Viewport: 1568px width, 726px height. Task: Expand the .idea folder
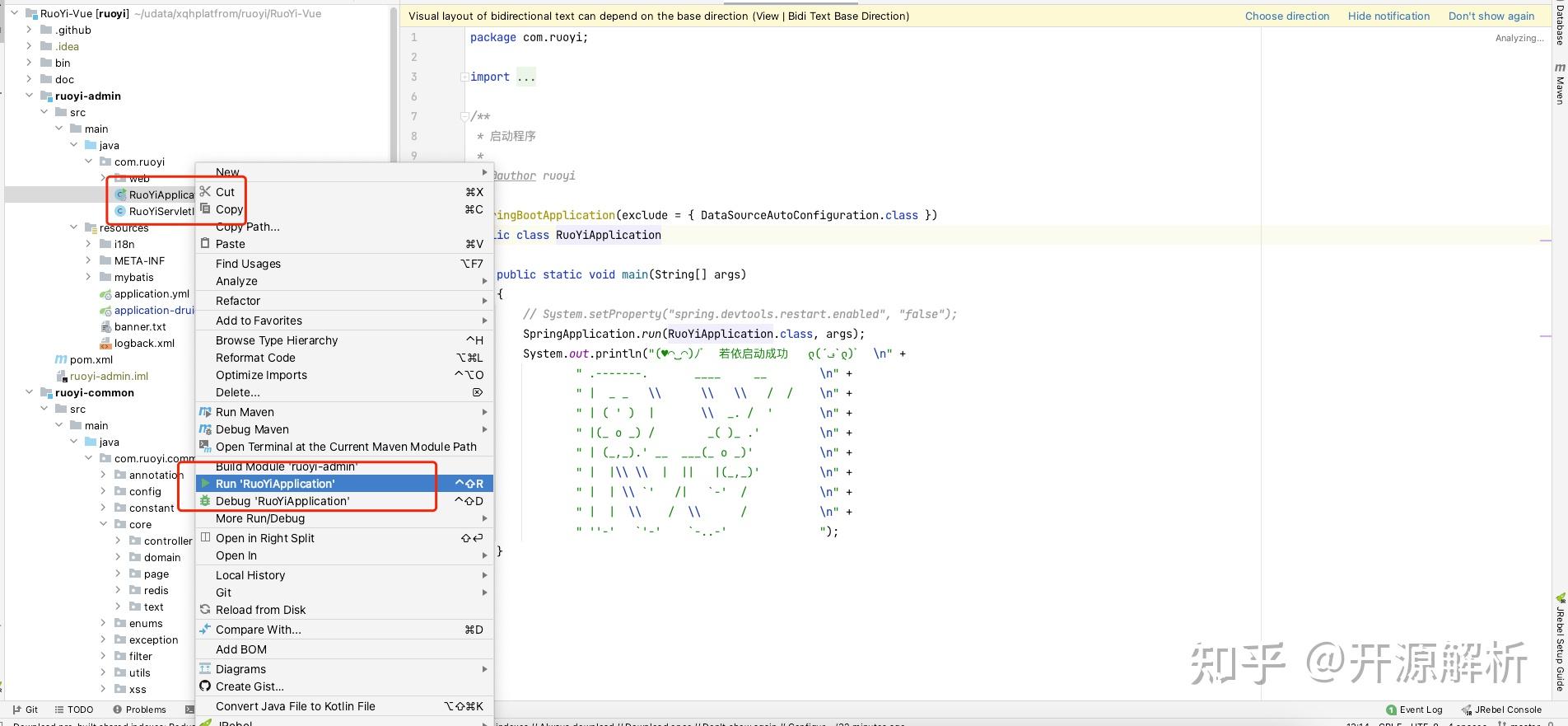(x=29, y=46)
